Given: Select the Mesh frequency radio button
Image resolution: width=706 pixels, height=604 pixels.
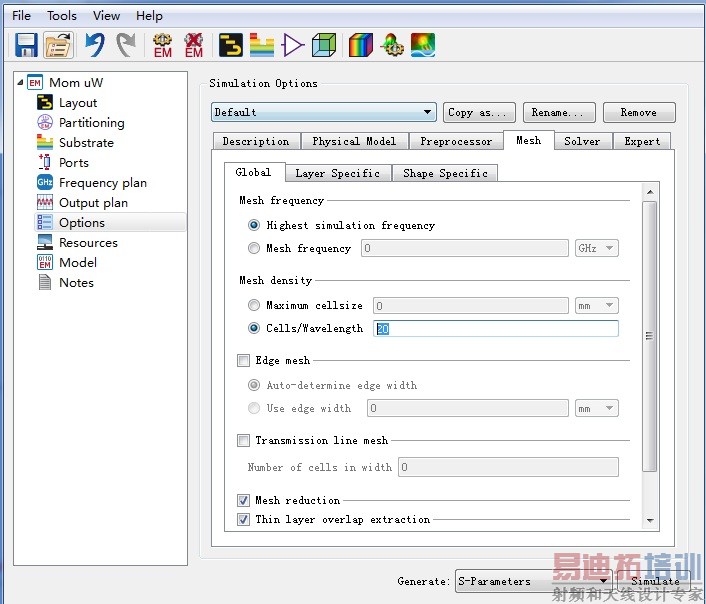Looking at the screenshot, I should pos(254,248).
